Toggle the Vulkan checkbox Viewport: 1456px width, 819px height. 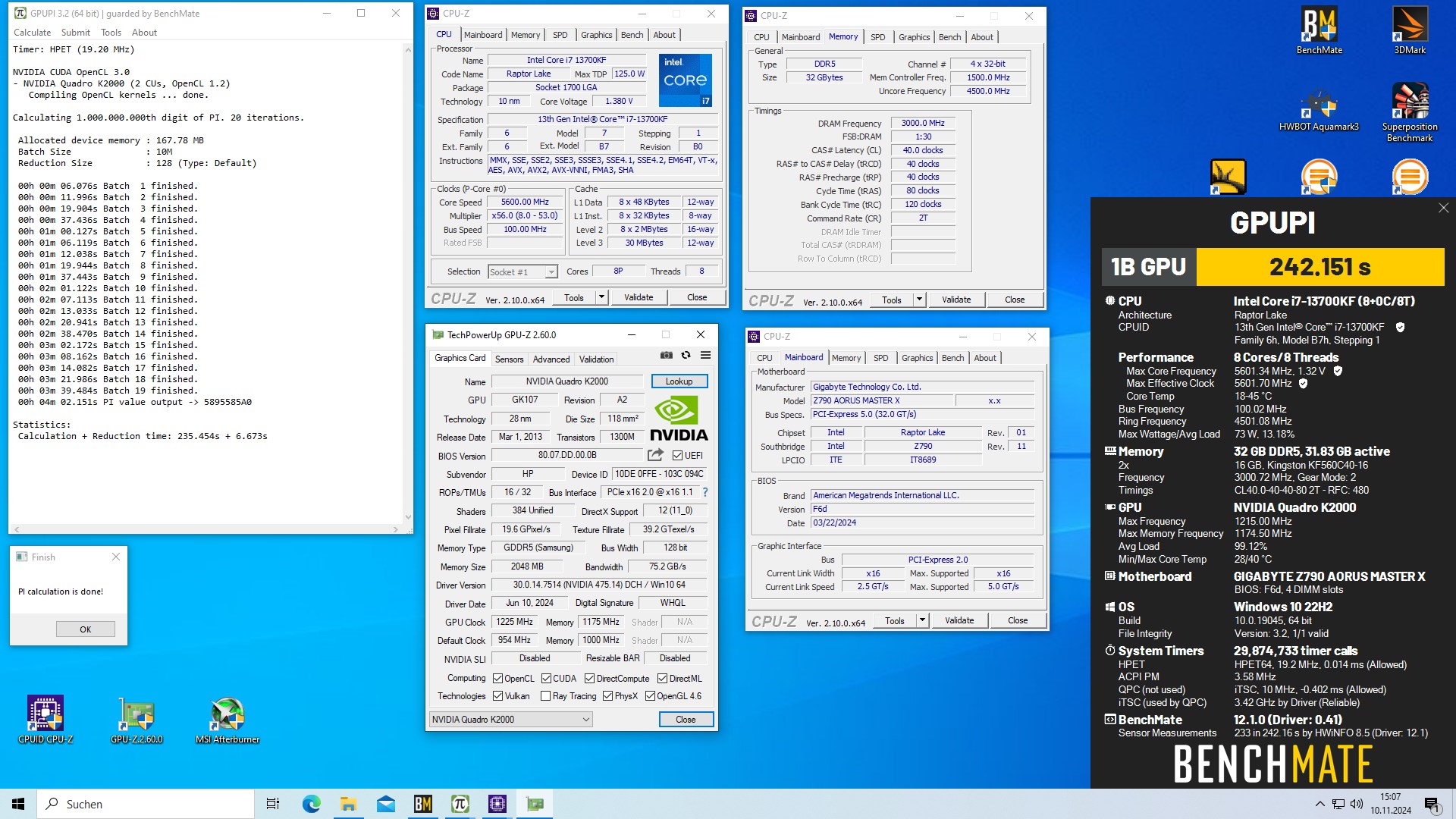coord(497,696)
